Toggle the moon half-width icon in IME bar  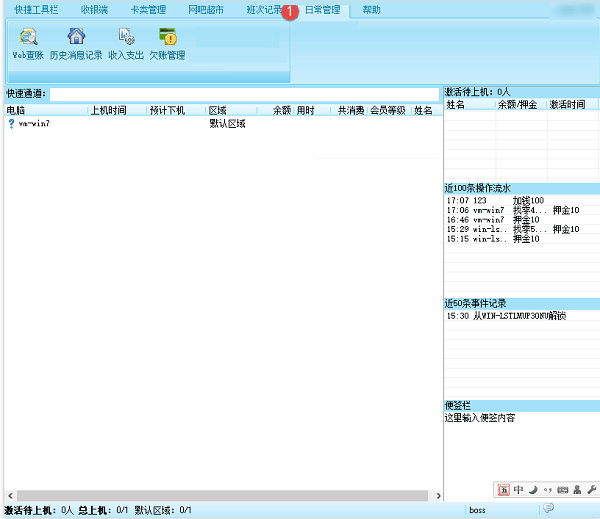tap(533, 490)
